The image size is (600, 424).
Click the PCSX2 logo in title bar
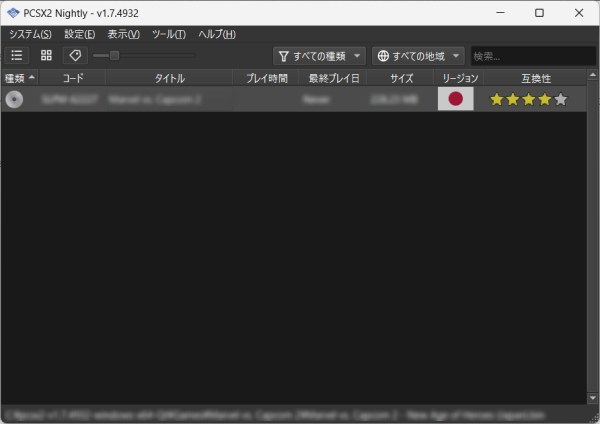pyautogui.click(x=13, y=13)
